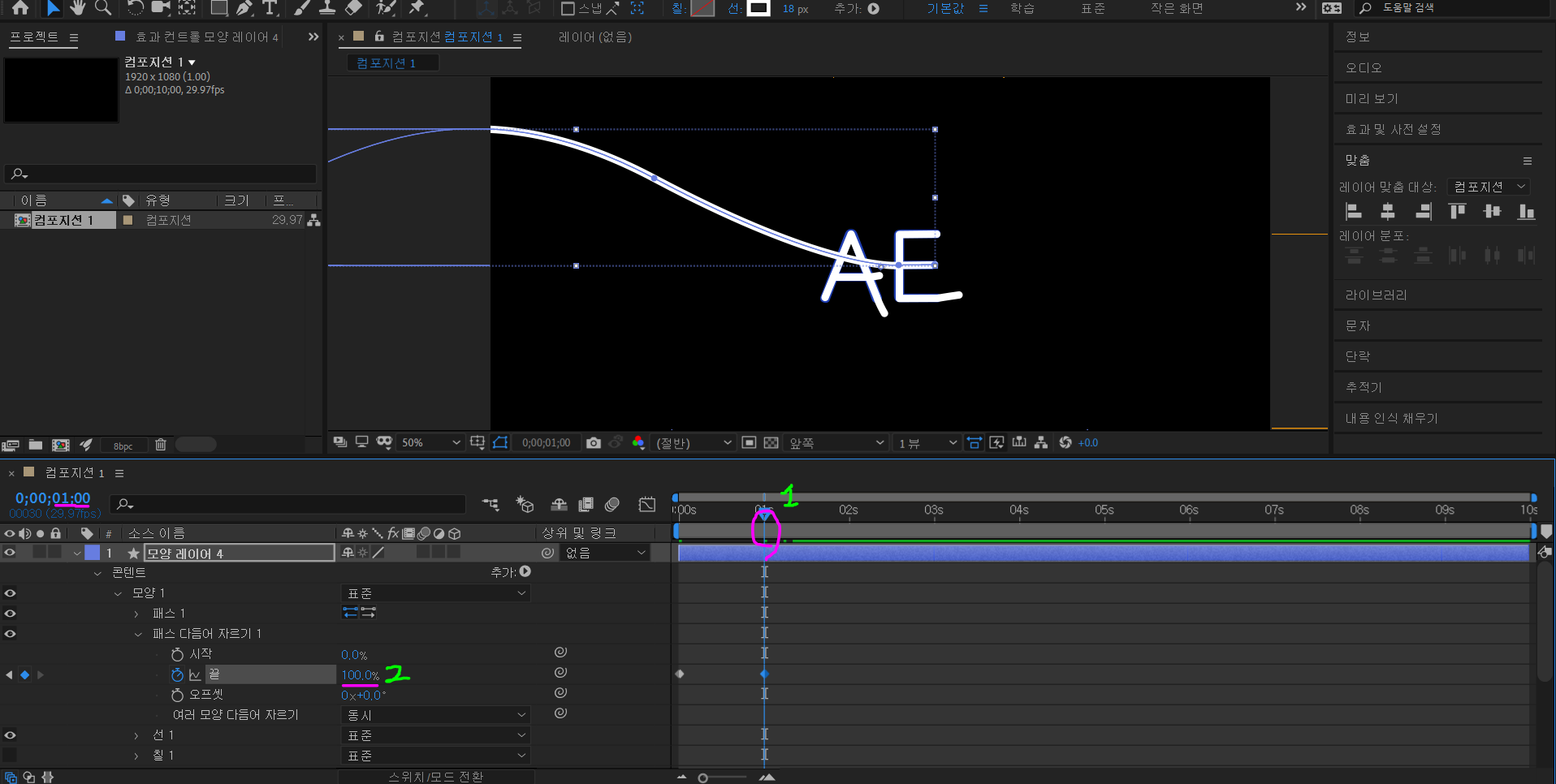Open the channel and color management icon

click(638, 442)
